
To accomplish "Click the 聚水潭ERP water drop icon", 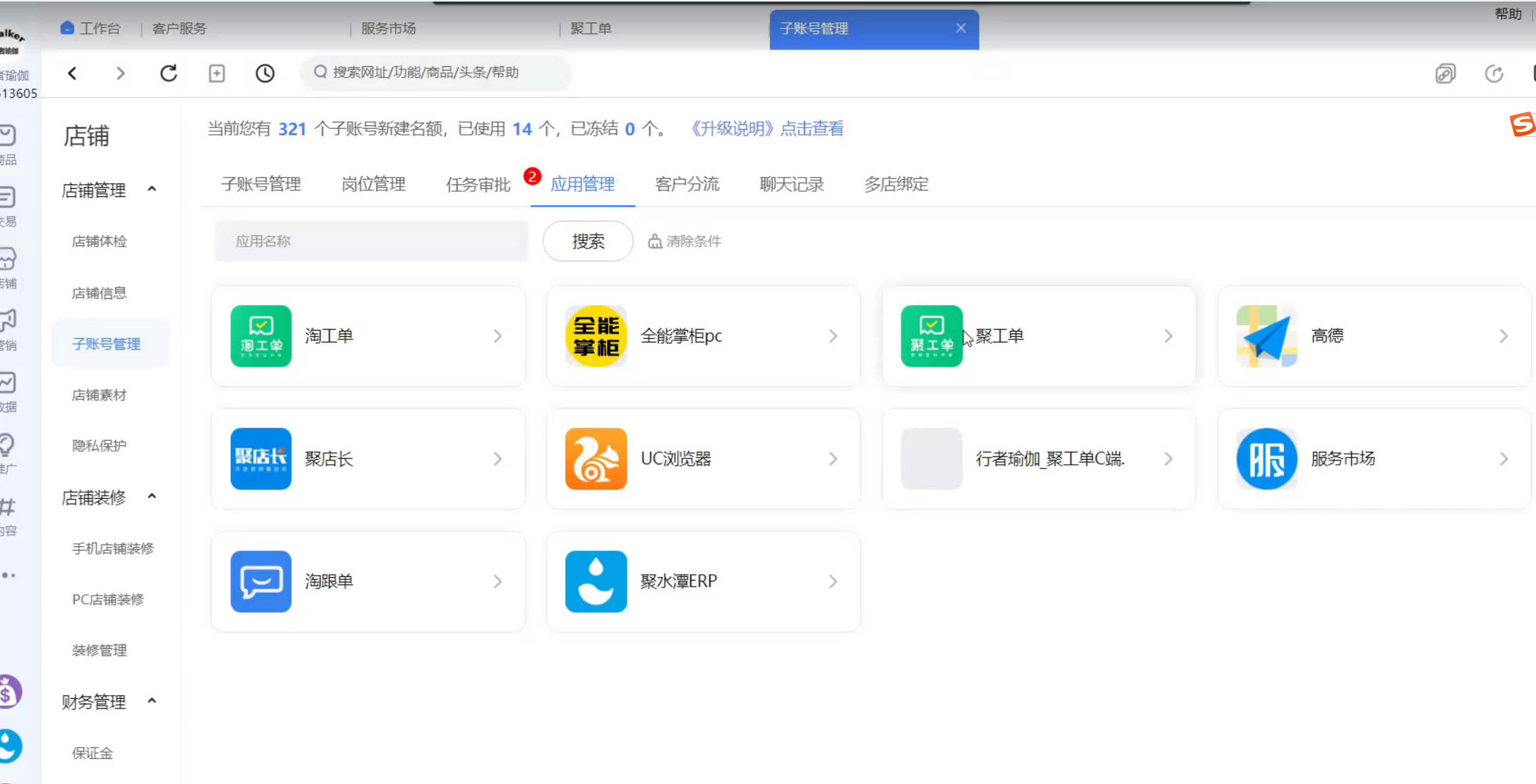I will pyautogui.click(x=595, y=581).
